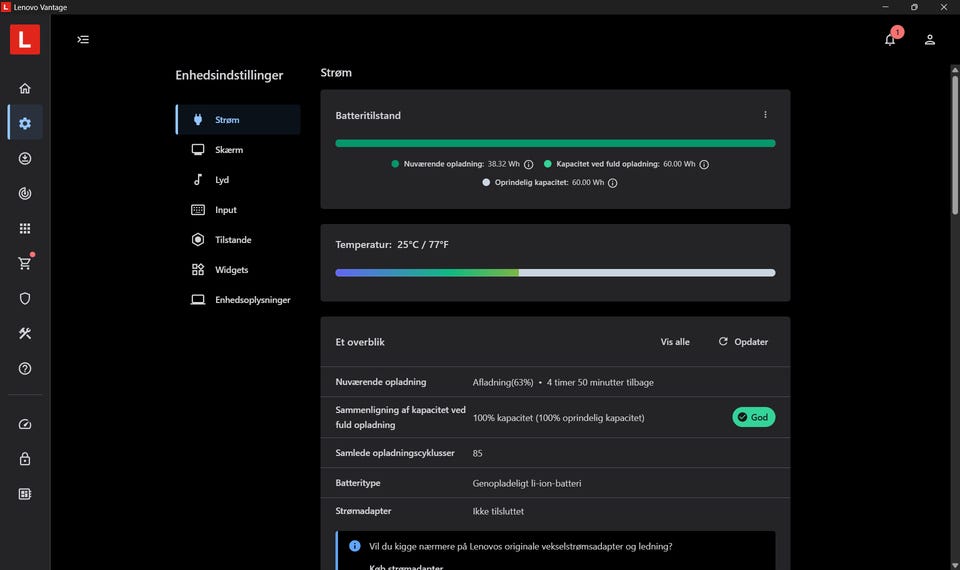This screenshot has height=570, width=960.
Task: Select Tilstande in settings menu
Action: tap(238, 239)
